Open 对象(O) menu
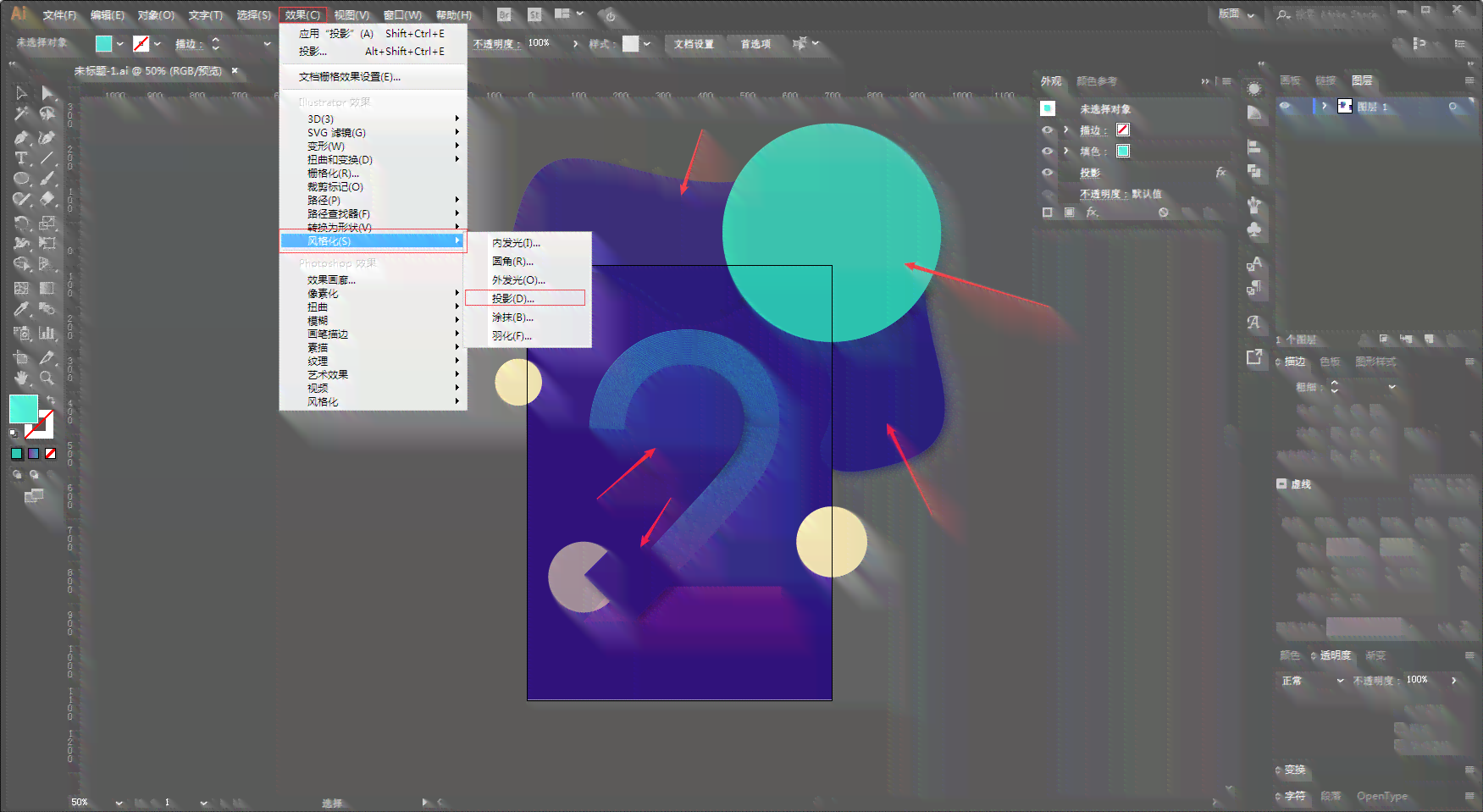Screen dimensions: 1483x812 (156, 15)
